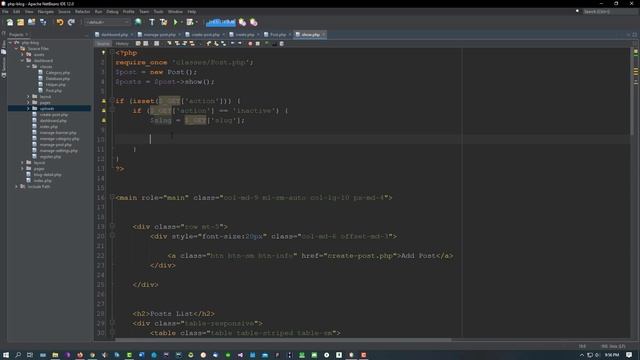Open the Run Project dropdown arrow
640x360 pixels.
point(181,22)
